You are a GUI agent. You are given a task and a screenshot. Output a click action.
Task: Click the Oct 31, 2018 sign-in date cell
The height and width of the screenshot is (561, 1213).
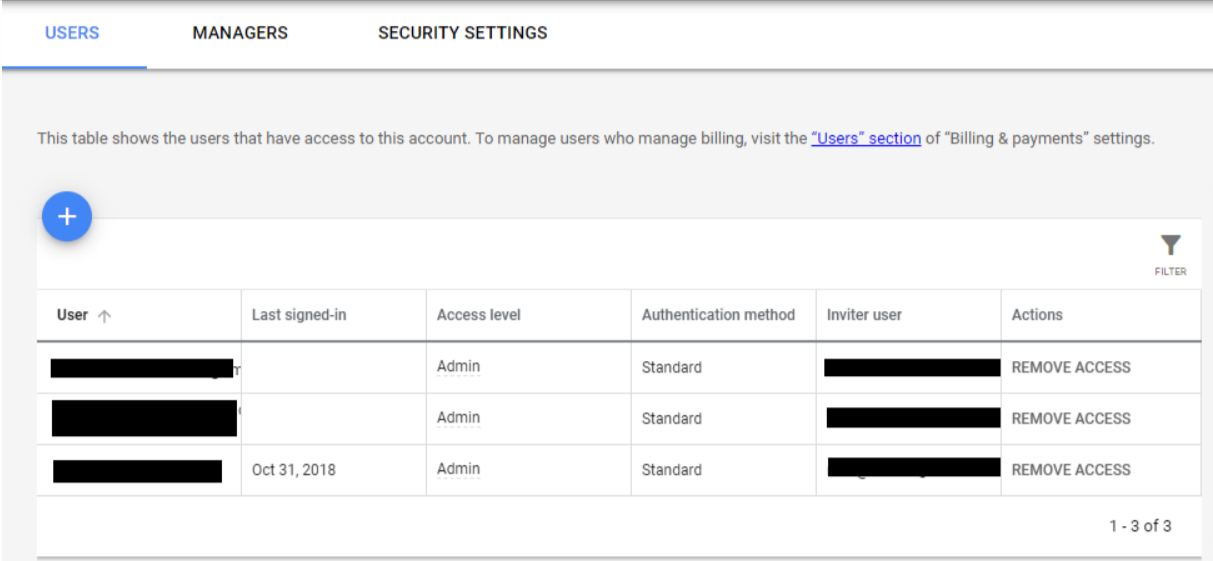point(294,469)
